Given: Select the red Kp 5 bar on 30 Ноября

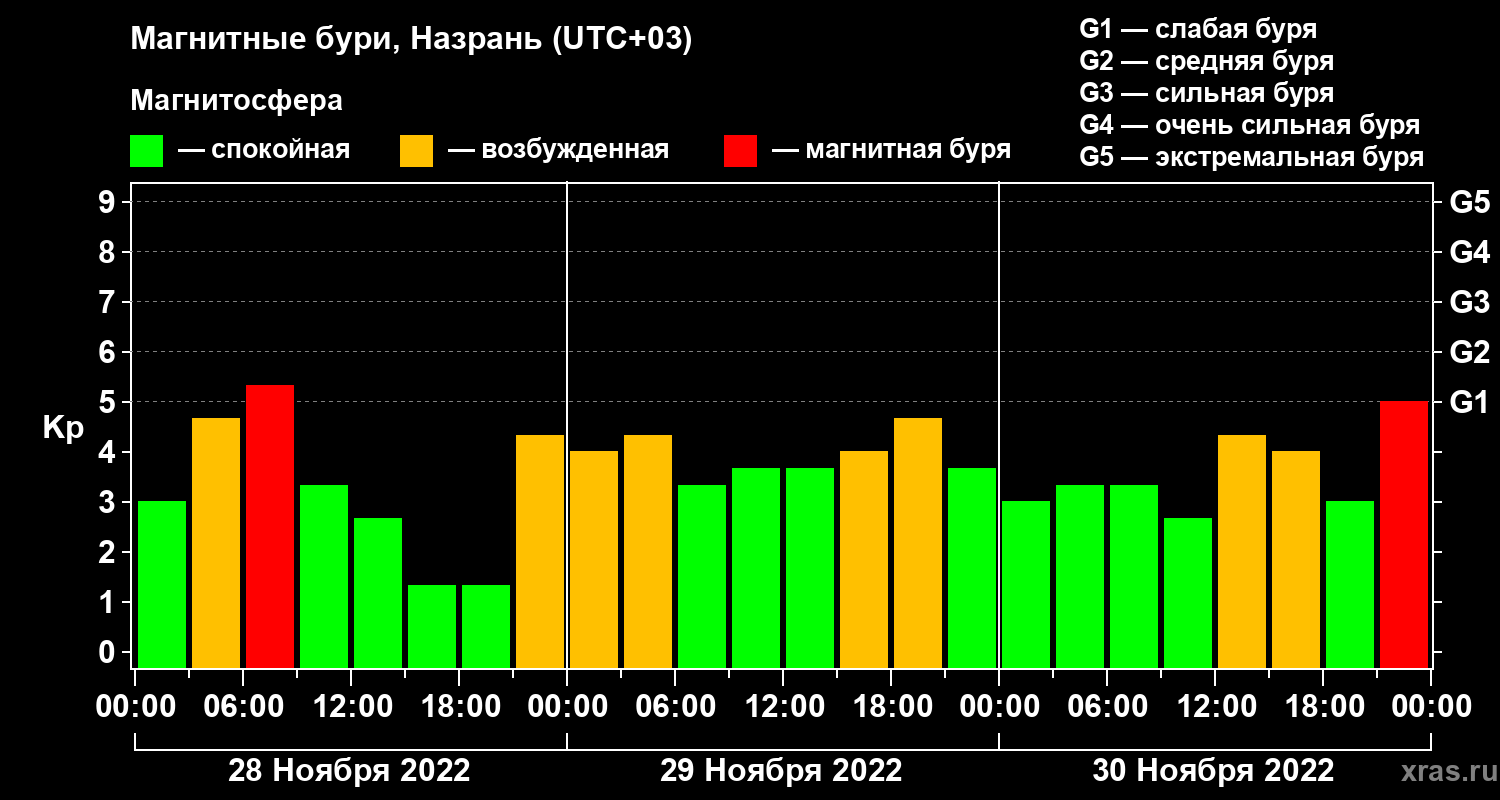Looking at the screenshot, I should [1404, 534].
